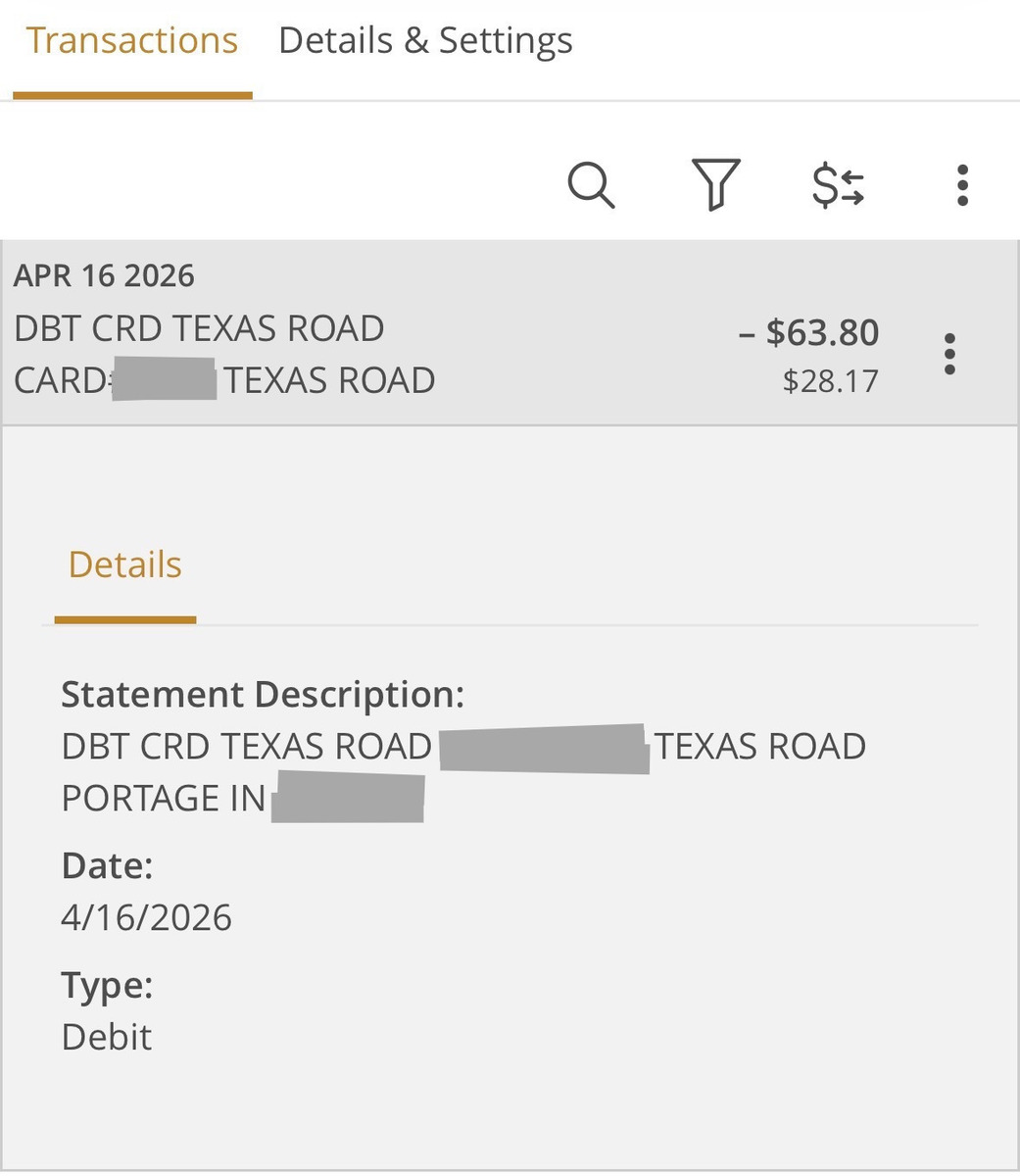The height and width of the screenshot is (1176, 1020).
Task: Tap the DBT CRD TEXAS ROAD row title
Action: point(199,328)
